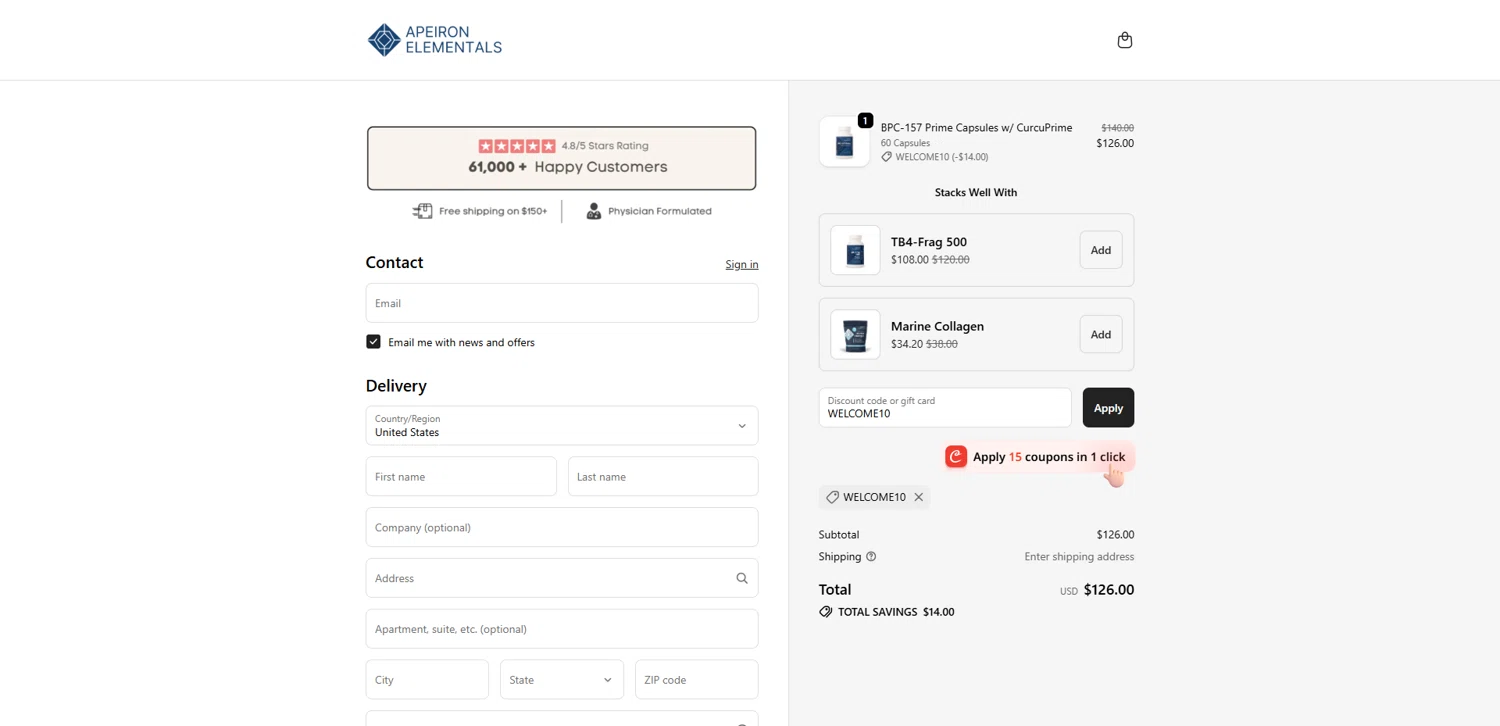Click the red coupon app icon

point(956,457)
